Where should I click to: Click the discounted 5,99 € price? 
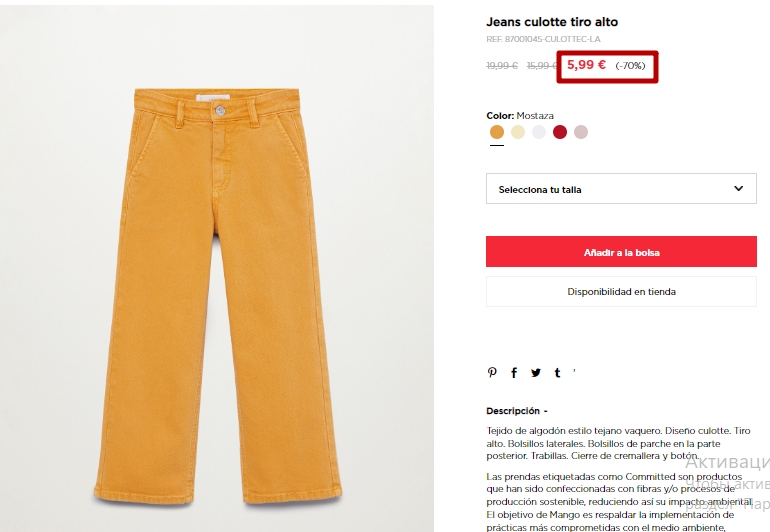click(586, 65)
